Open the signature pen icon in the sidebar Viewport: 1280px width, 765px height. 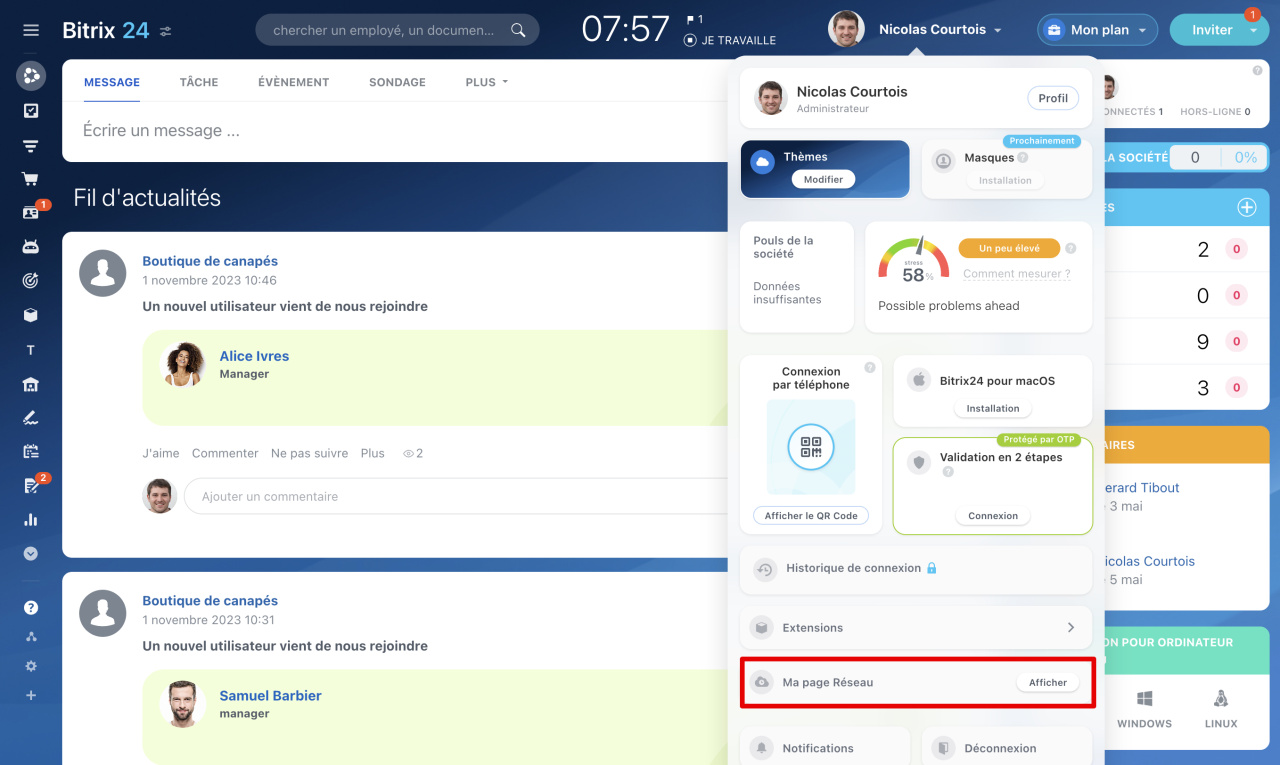click(31, 418)
